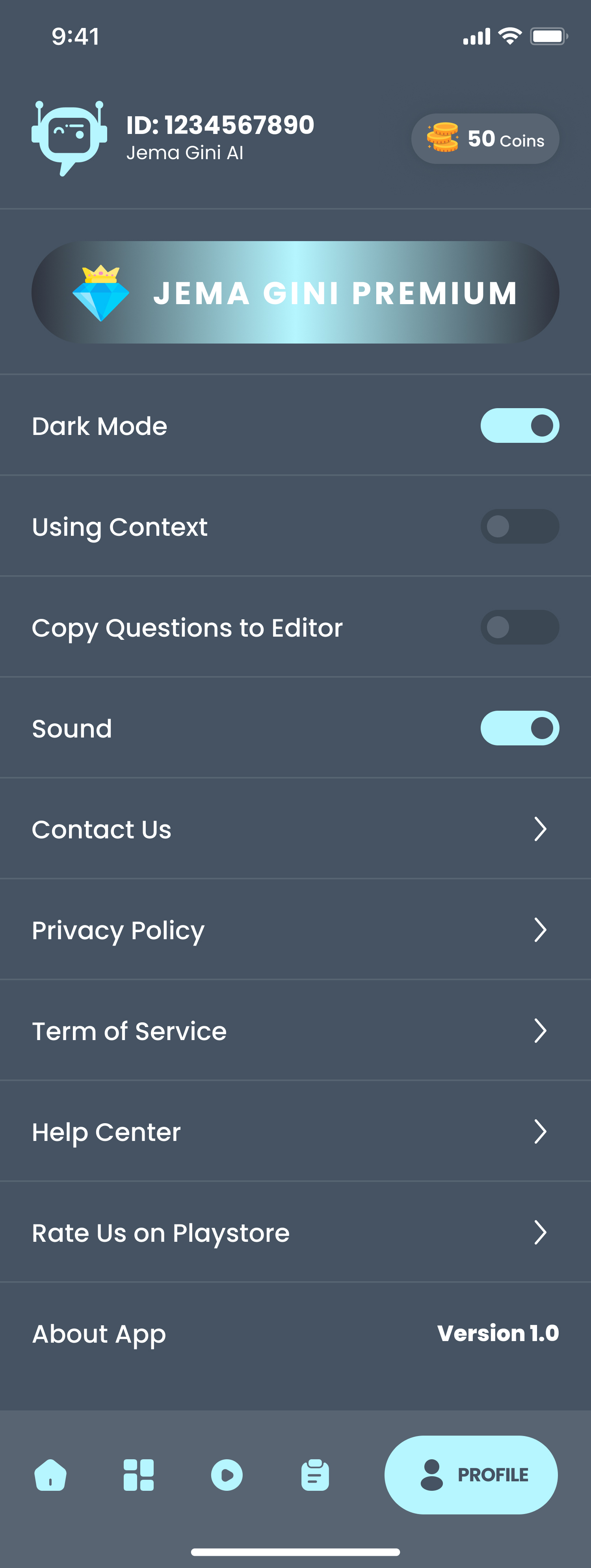Open the grid dashboard tab icon
Screen dimensions: 591x1568
click(139, 1475)
